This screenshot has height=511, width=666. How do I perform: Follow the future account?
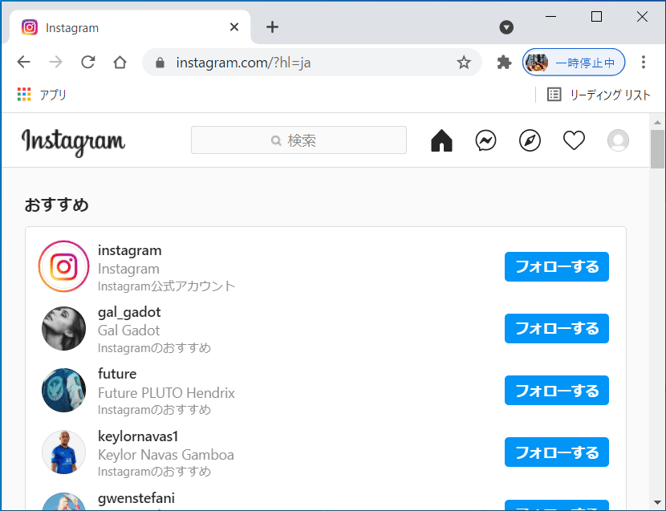[x=556, y=391]
